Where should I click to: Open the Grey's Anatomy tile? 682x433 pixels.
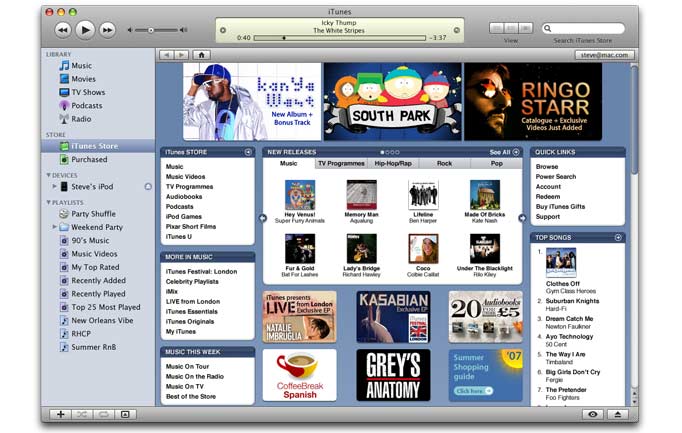[x=393, y=375]
